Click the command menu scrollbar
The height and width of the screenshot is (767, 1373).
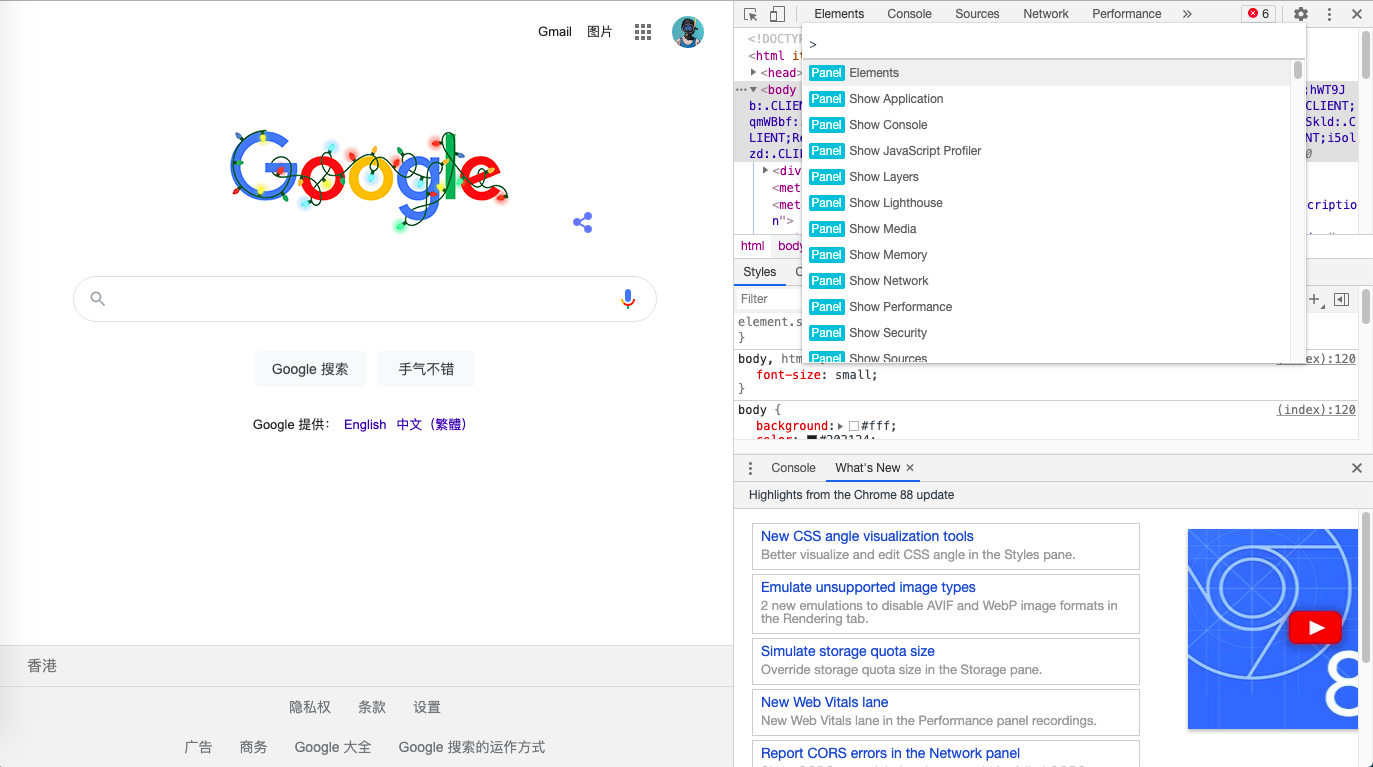coord(1298,70)
